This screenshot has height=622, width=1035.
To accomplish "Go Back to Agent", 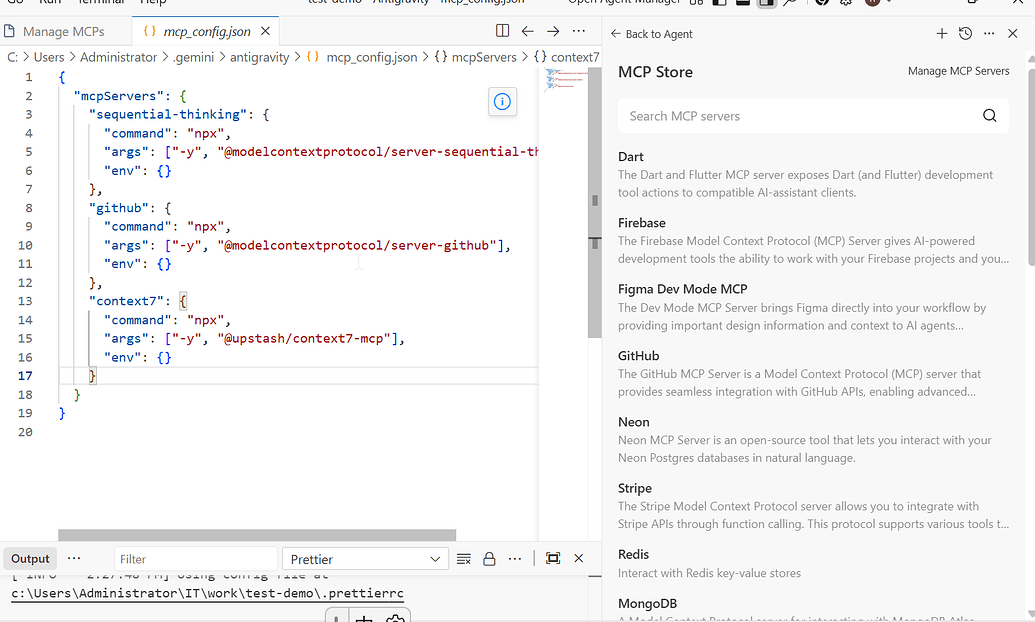I will [651, 34].
